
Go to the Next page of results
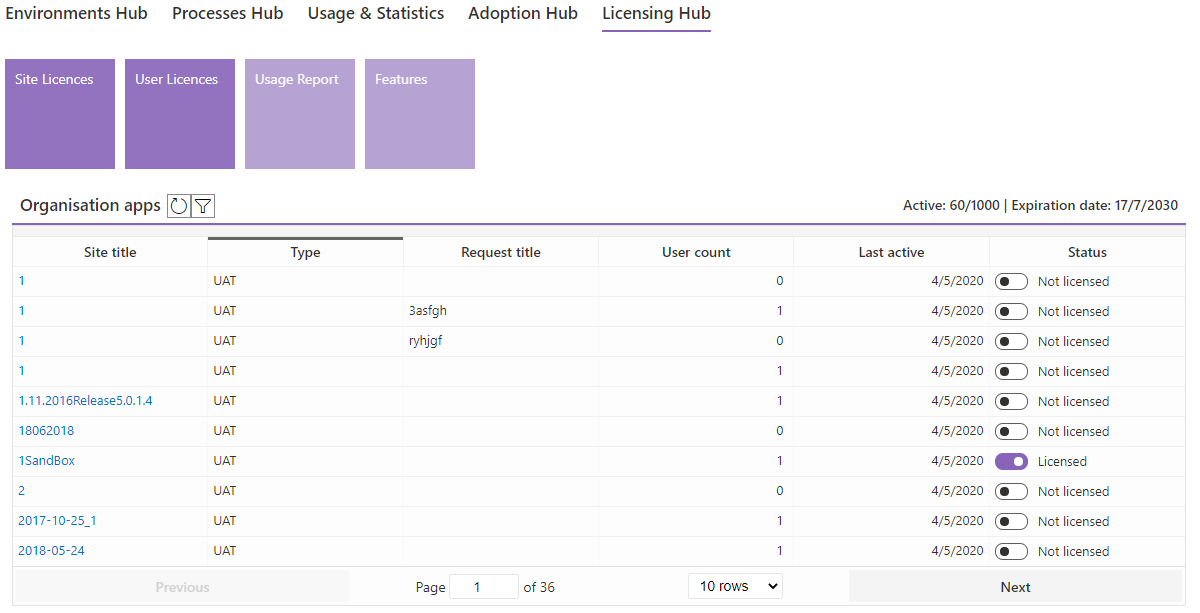[x=1015, y=587]
